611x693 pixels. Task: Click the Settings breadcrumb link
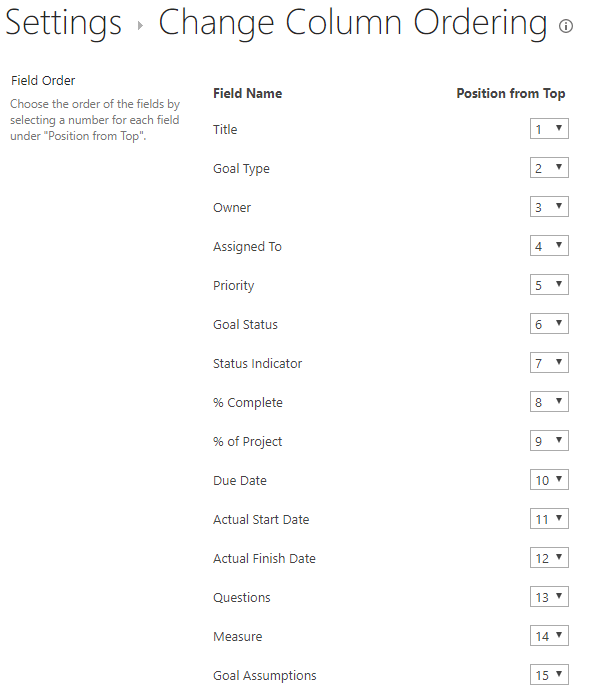[x=63, y=23]
